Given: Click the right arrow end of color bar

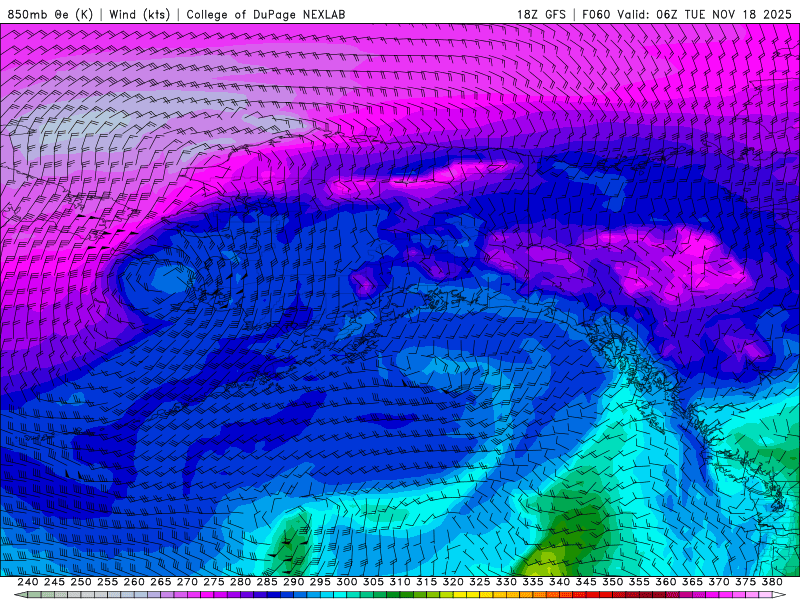Looking at the screenshot, I should 779,595.
